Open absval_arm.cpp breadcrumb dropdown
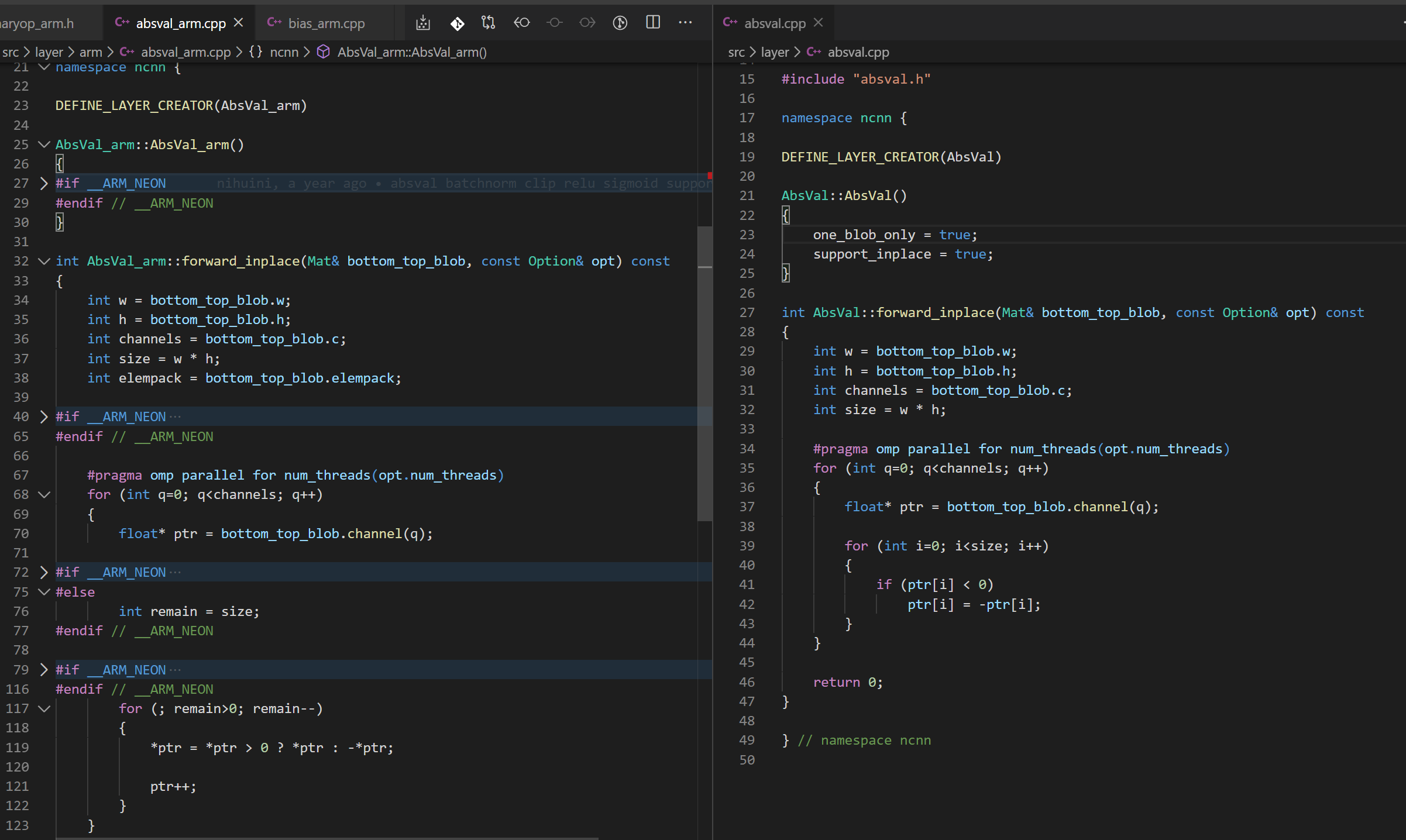Image resolution: width=1406 pixels, height=840 pixels. [x=185, y=52]
